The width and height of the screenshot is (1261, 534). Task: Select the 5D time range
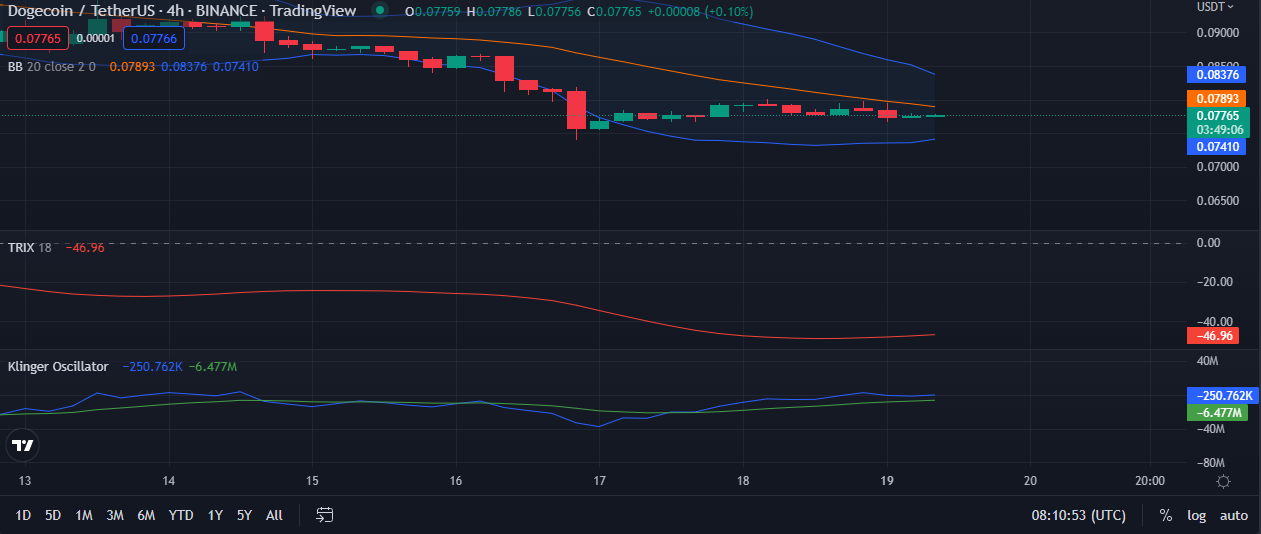[53, 515]
